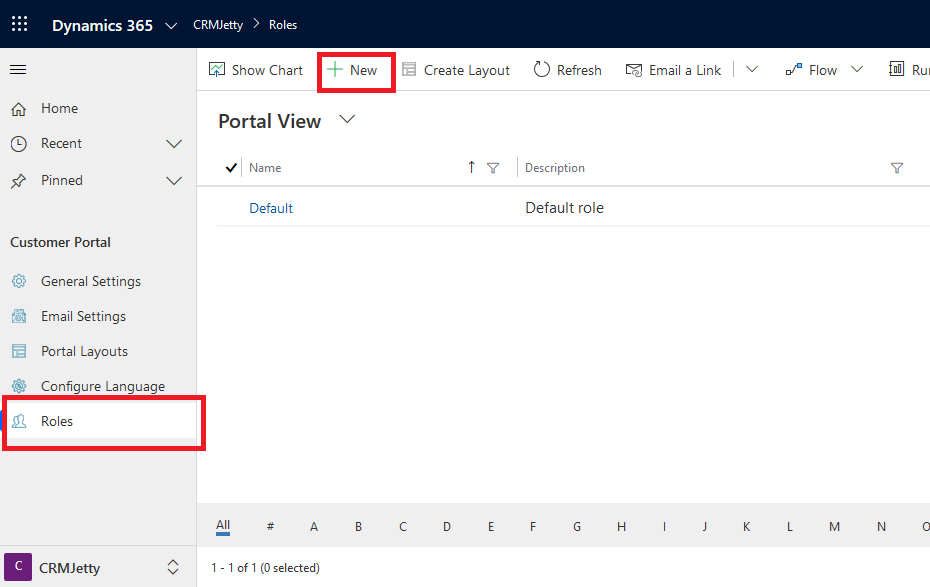Filter the Name column
This screenshot has width=930, height=587.
493,168
